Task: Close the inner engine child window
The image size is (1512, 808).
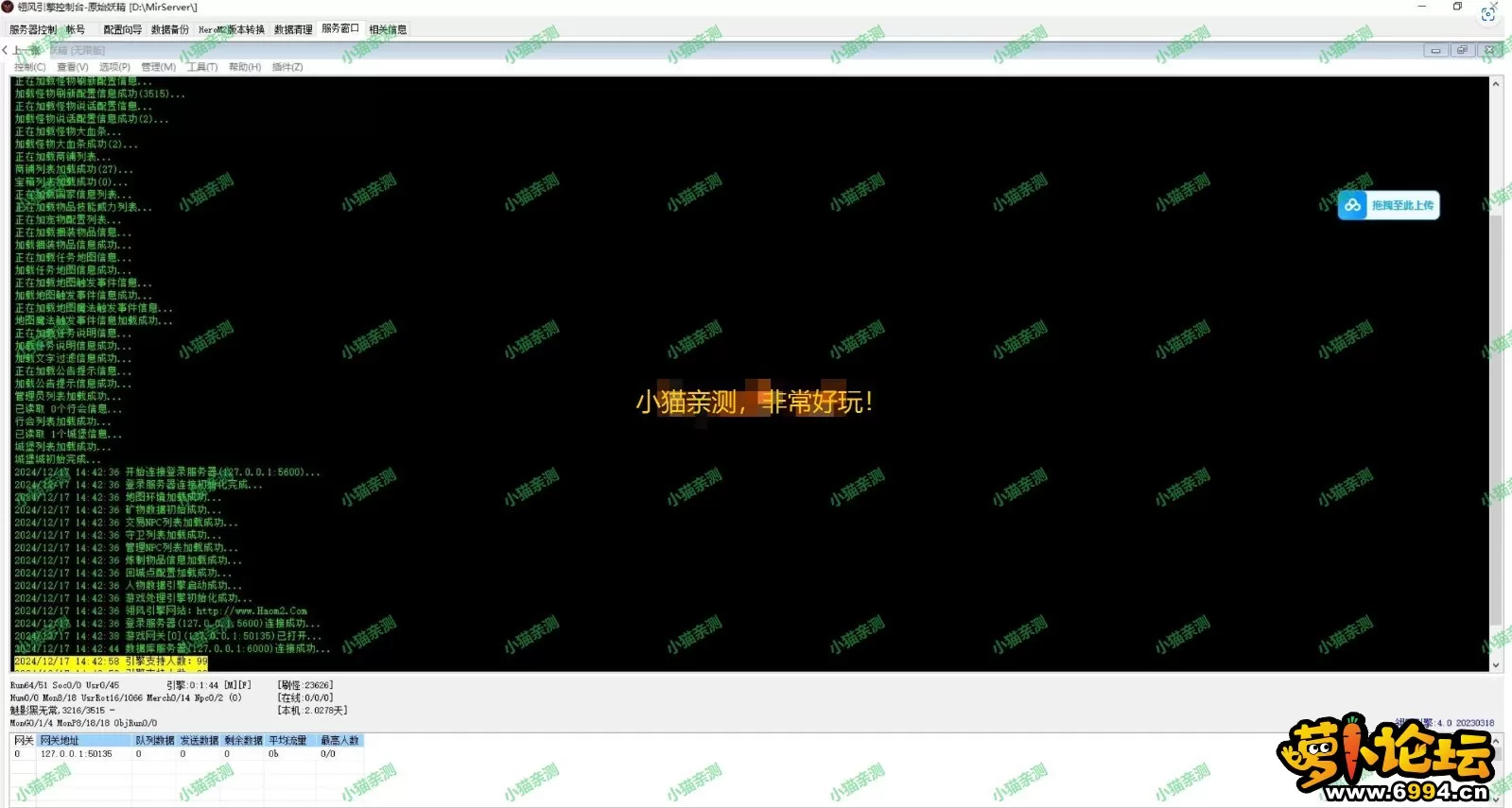Action: 1488,50
